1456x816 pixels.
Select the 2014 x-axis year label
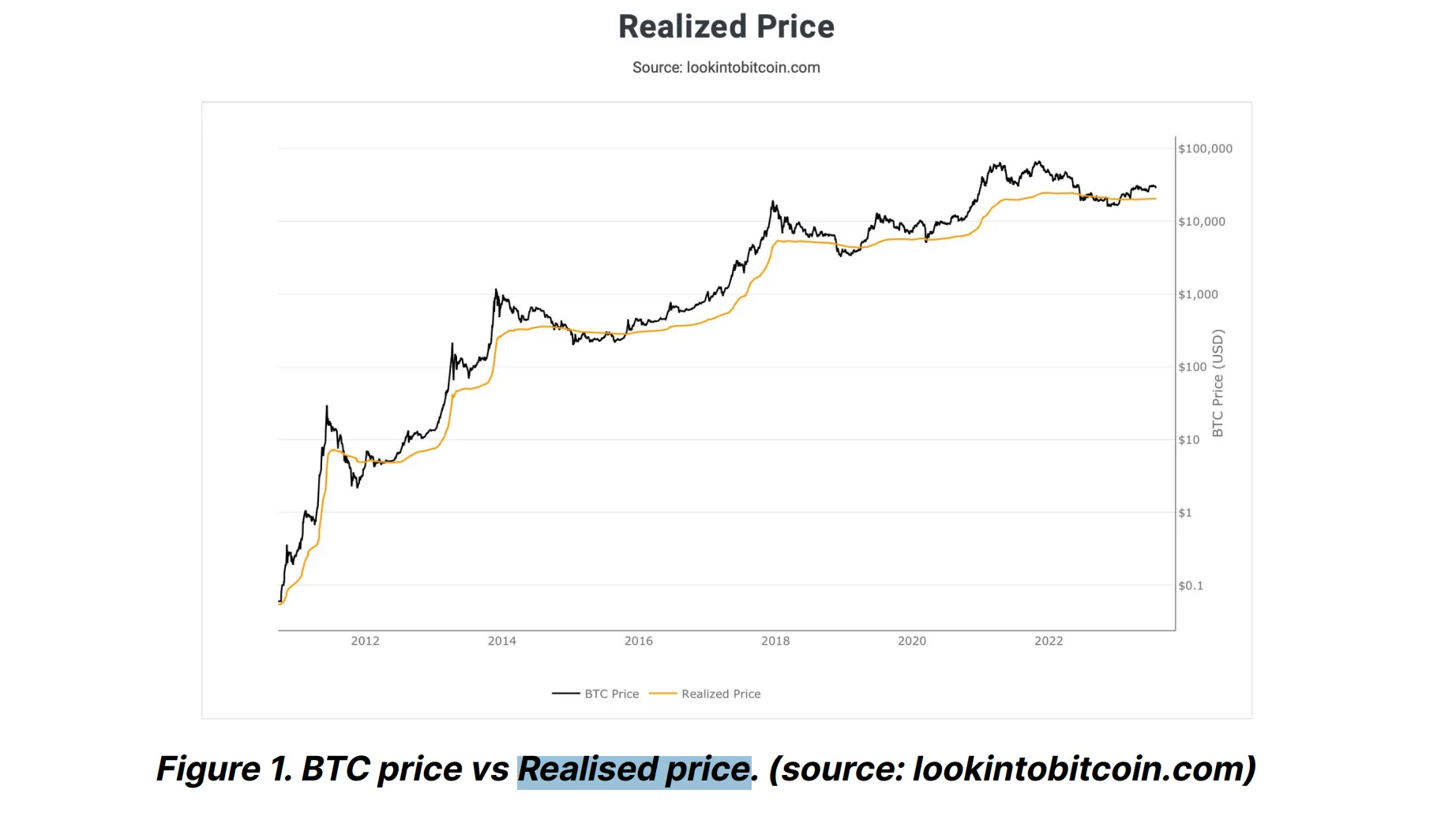point(502,641)
